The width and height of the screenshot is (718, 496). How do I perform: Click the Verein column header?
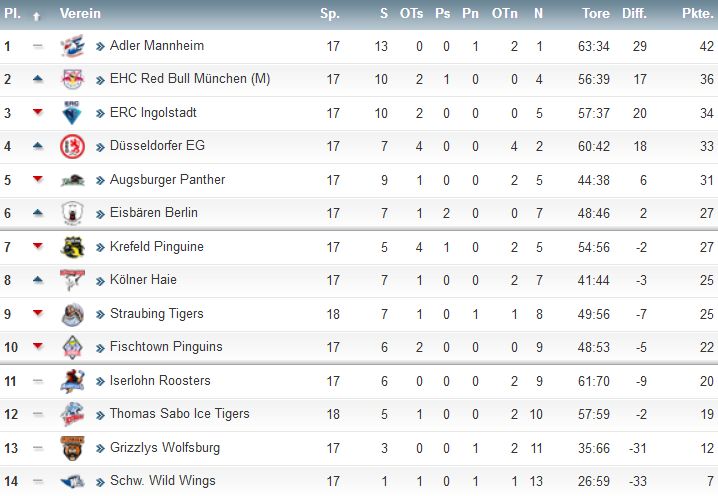pyautogui.click(x=80, y=14)
